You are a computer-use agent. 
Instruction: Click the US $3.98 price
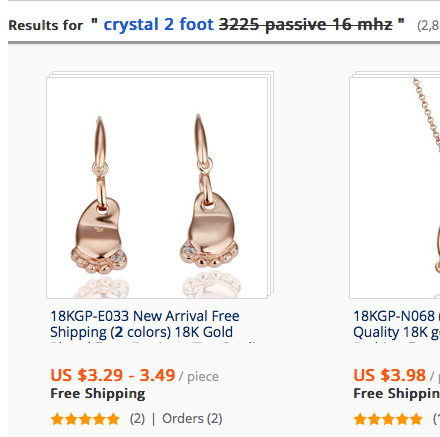pos(389,375)
